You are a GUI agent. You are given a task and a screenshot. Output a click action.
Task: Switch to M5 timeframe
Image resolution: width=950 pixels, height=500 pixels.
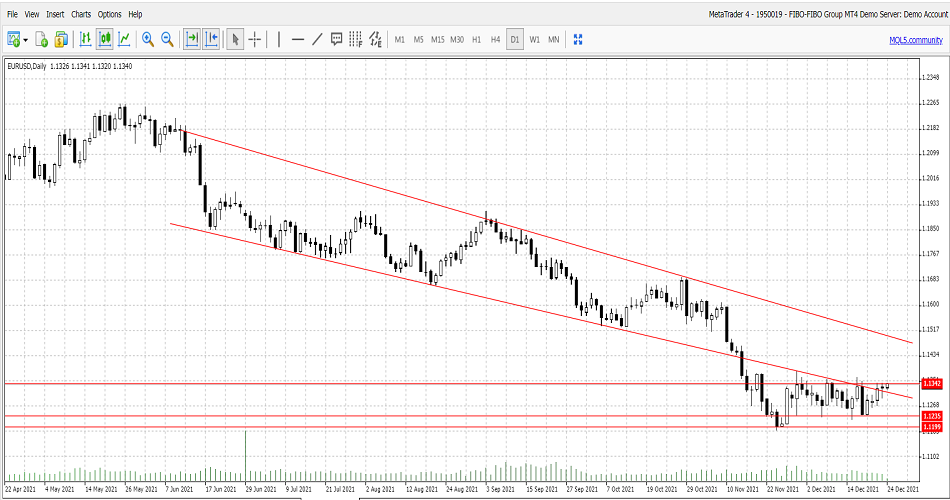pyautogui.click(x=419, y=39)
